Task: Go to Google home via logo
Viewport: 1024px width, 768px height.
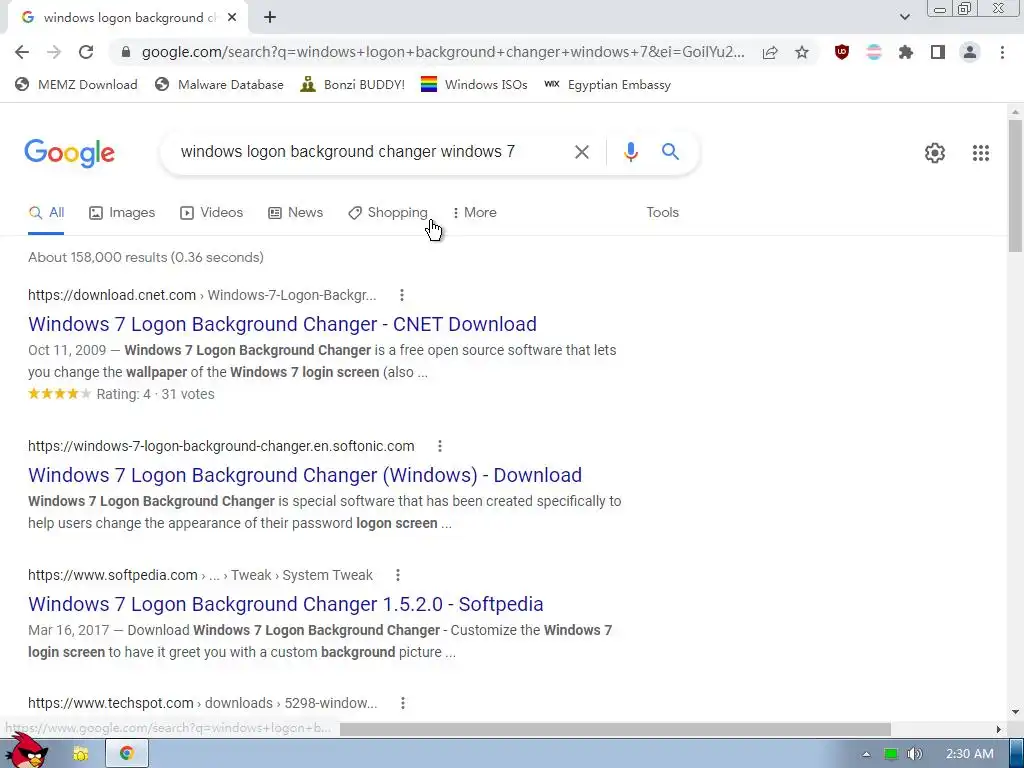Action: click(69, 153)
